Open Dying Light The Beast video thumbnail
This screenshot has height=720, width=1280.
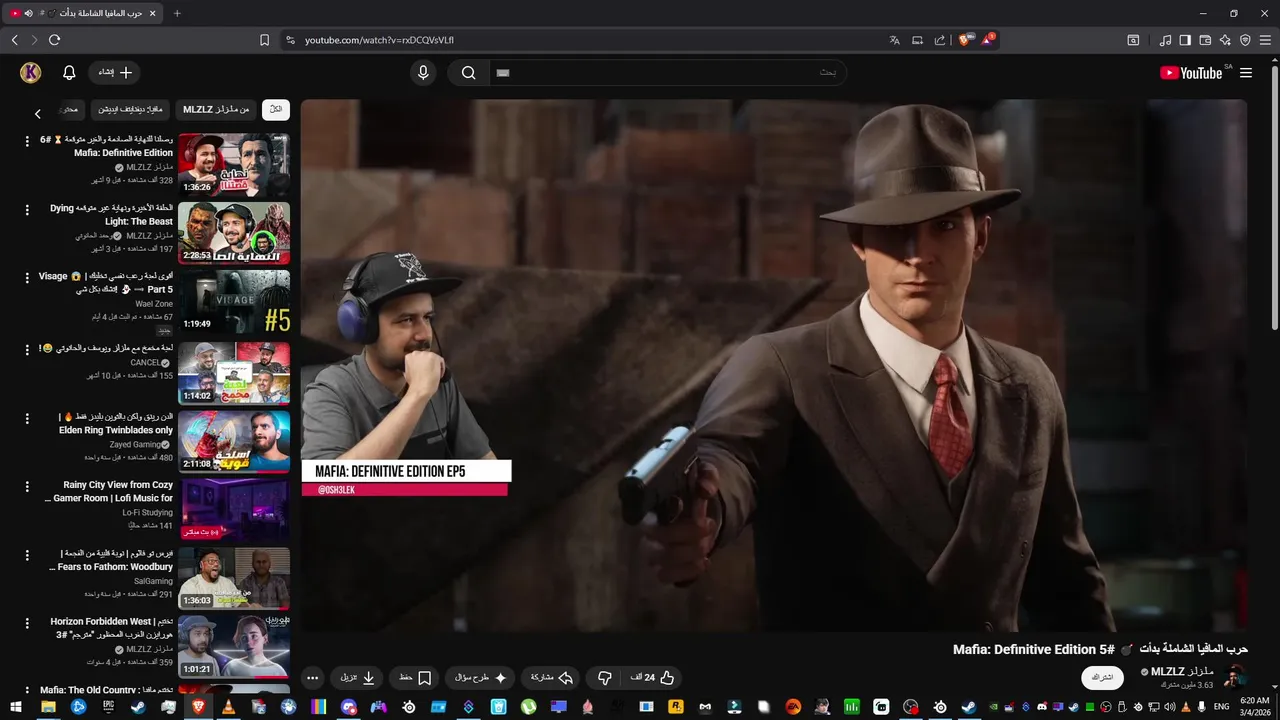(234, 233)
